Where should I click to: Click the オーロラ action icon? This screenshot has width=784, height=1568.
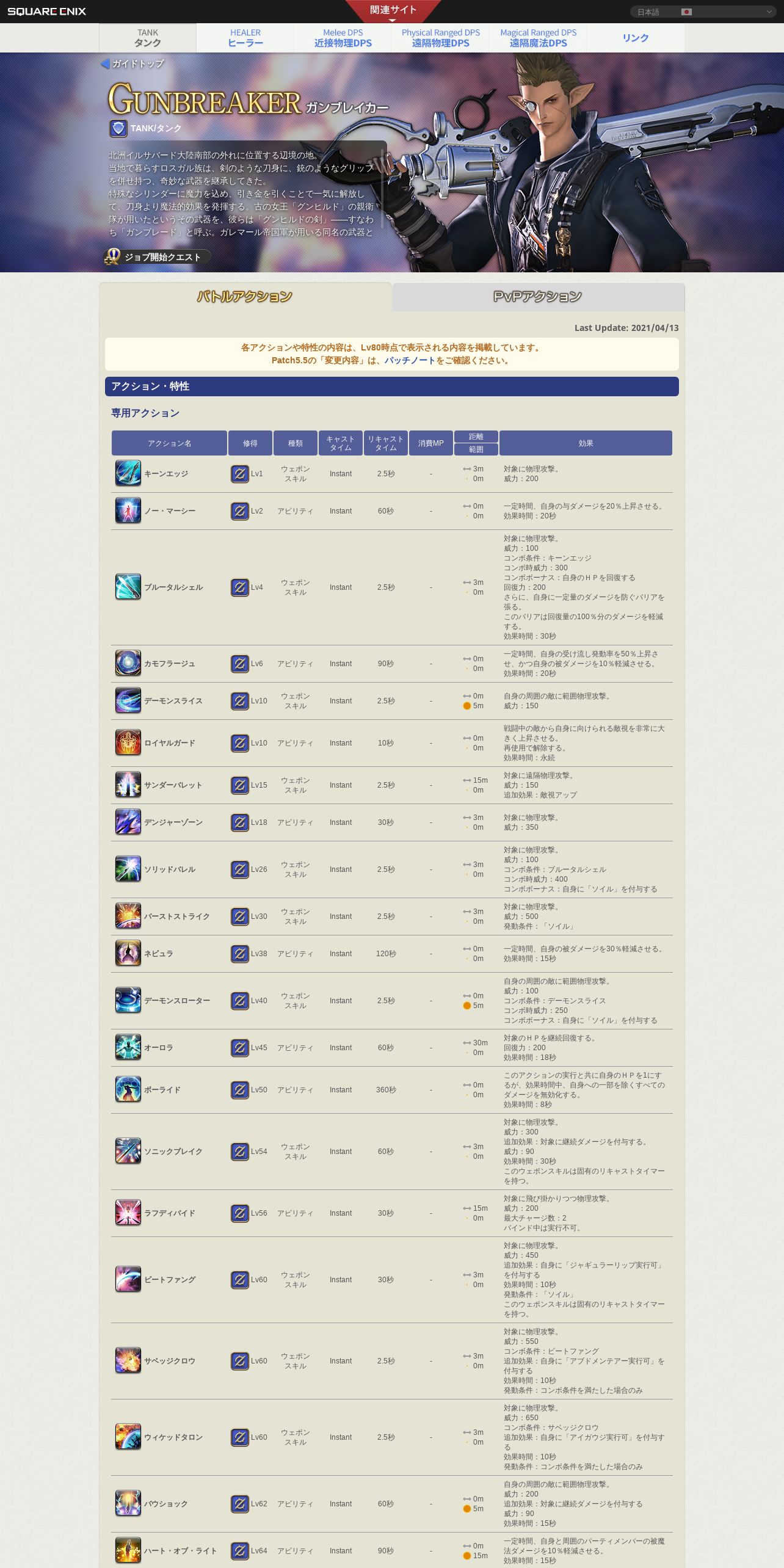(x=128, y=1047)
